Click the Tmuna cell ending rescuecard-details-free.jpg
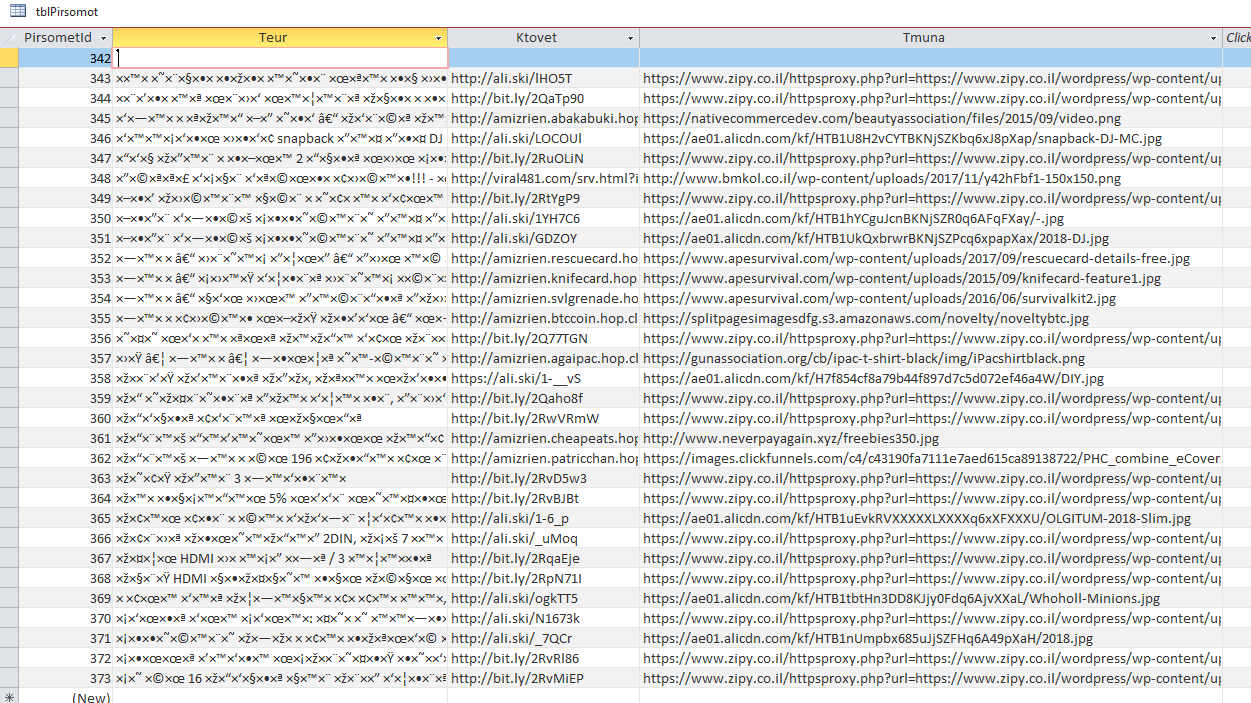Viewport: 1251px width, 703px height. 931,258
